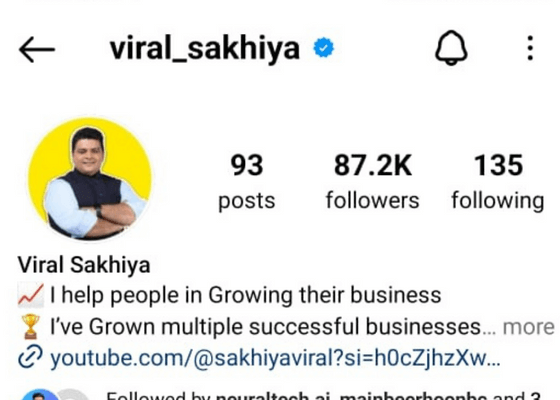Tap the following label text
The height and width of the screenshot is (400, 560).
(498, 201)
